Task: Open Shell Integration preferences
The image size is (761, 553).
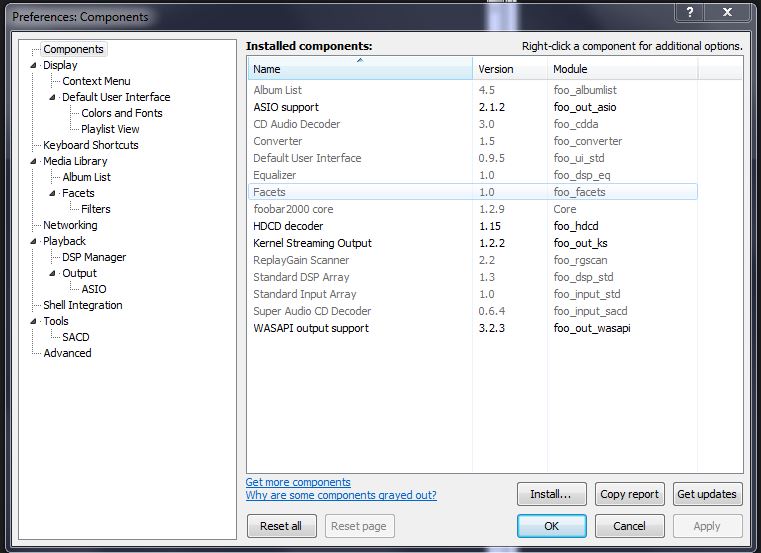Action: coord(83,305)
